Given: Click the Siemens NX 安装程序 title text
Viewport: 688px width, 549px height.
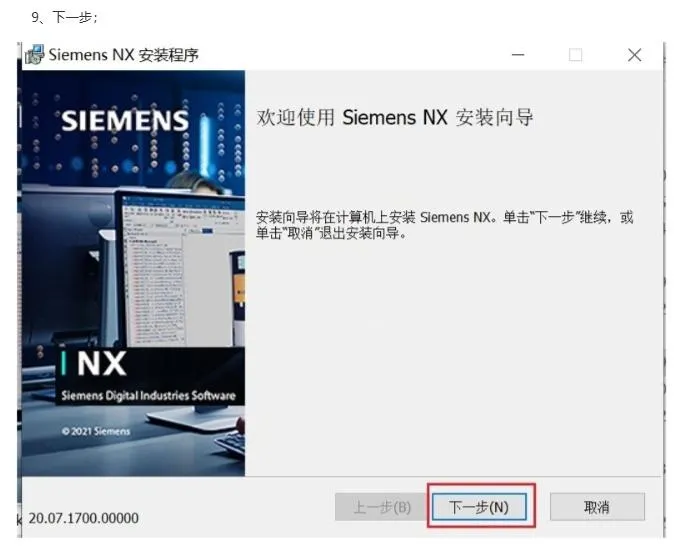Looking at the screenshot, I should click(123, 55).
